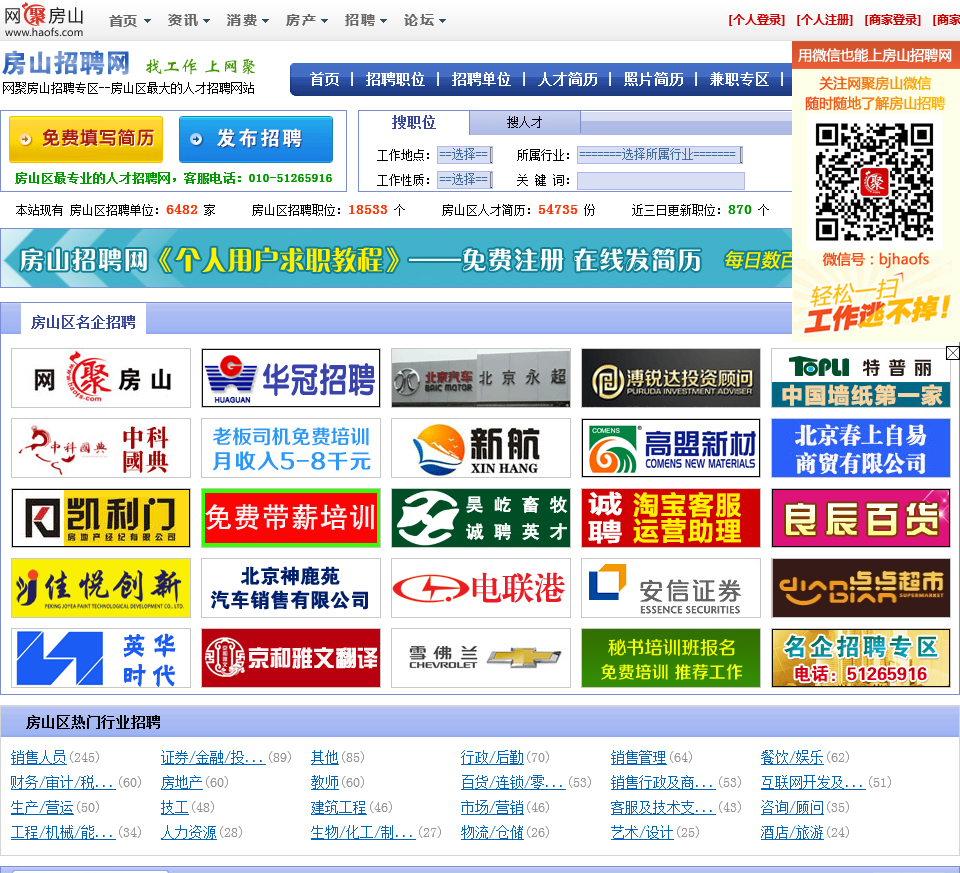Click the 关键词 input field
960x873 pixels.
tap(661, 181)
